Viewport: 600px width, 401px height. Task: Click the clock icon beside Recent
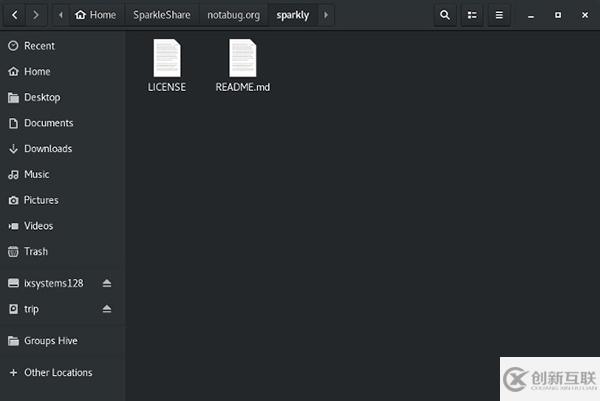click(x=13, y=46)
